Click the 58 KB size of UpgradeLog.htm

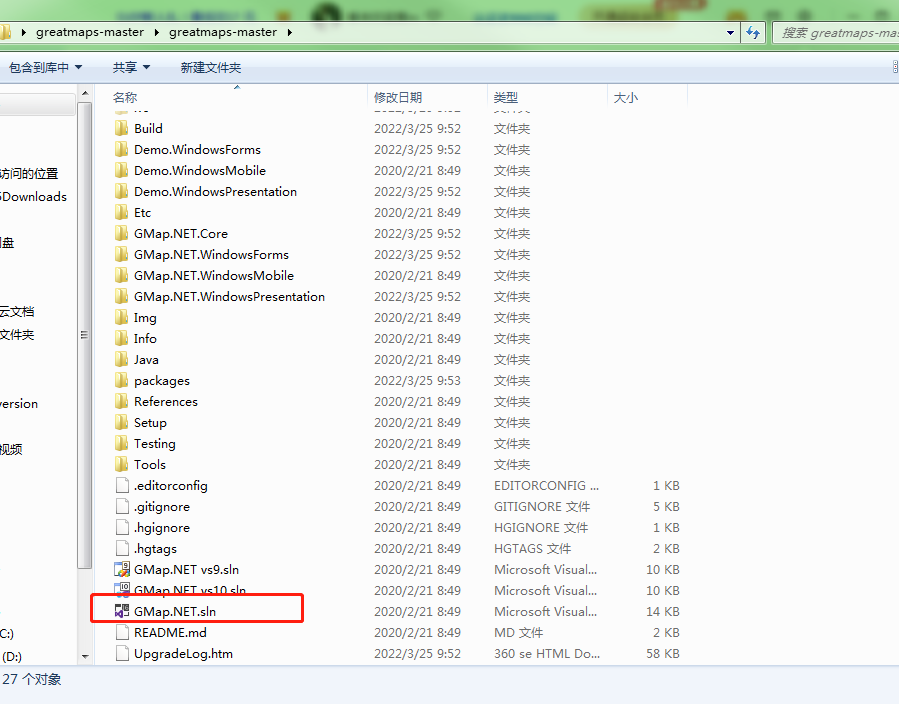point(663,654)
